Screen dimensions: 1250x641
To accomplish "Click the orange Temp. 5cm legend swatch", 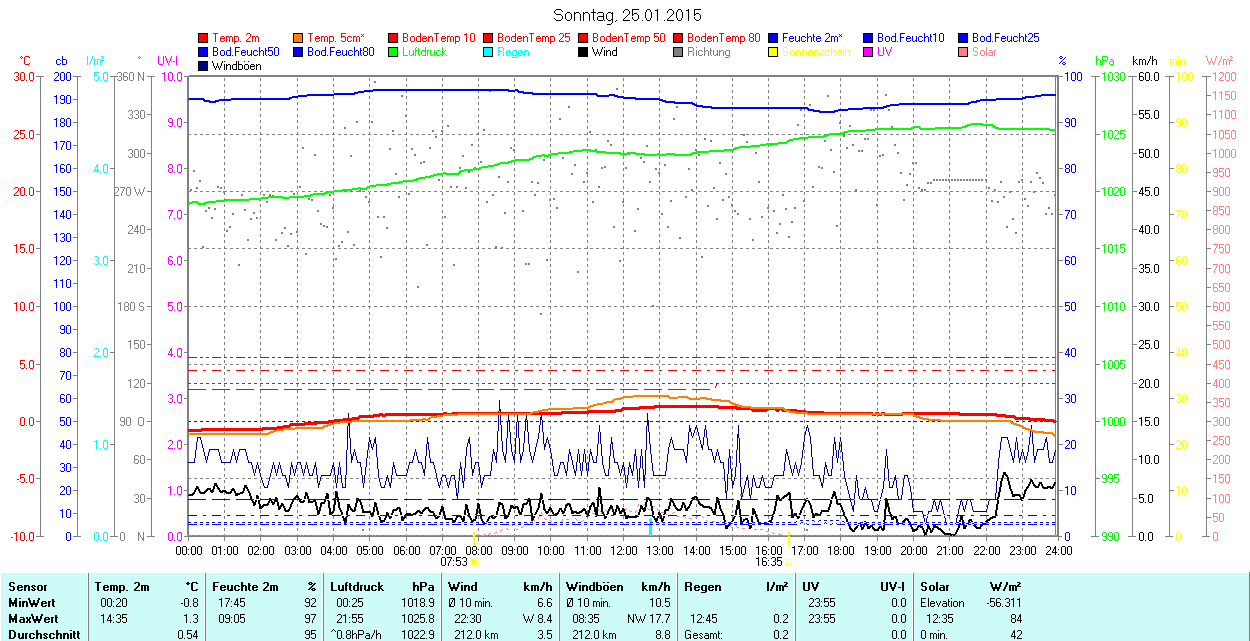I will (x=299, y=38).
